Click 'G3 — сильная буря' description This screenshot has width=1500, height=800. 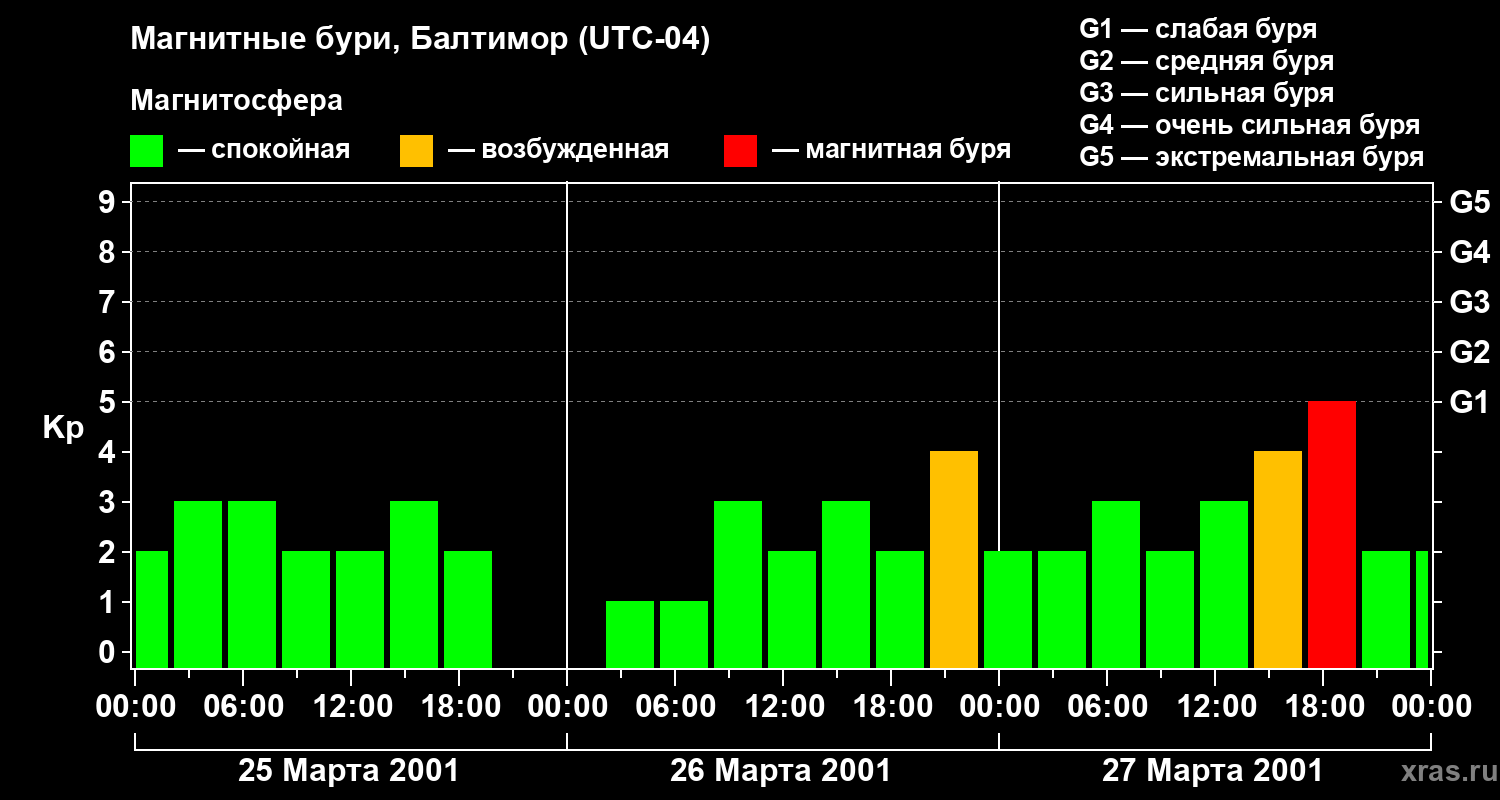[1207, 93]
